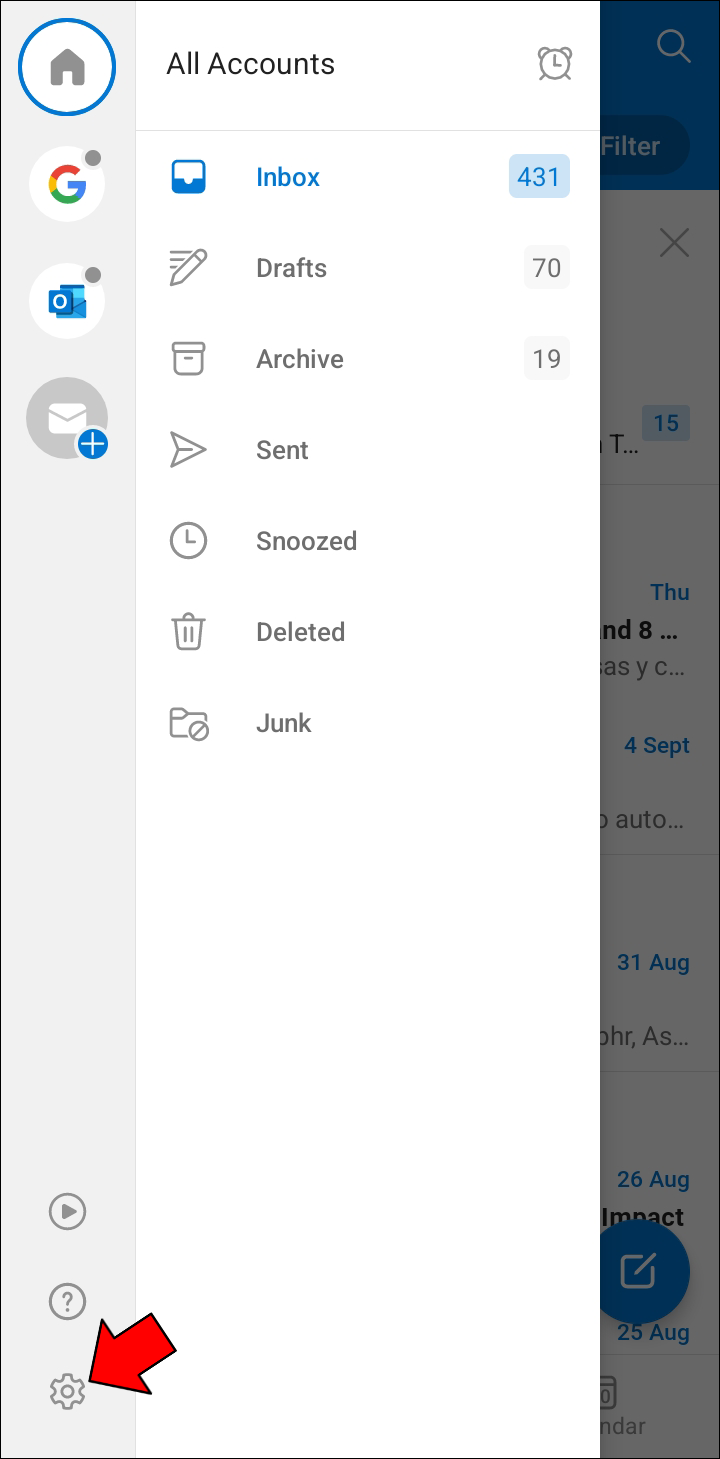
Task: Open the Inbox folder
Action: click(x=288, y=177)
